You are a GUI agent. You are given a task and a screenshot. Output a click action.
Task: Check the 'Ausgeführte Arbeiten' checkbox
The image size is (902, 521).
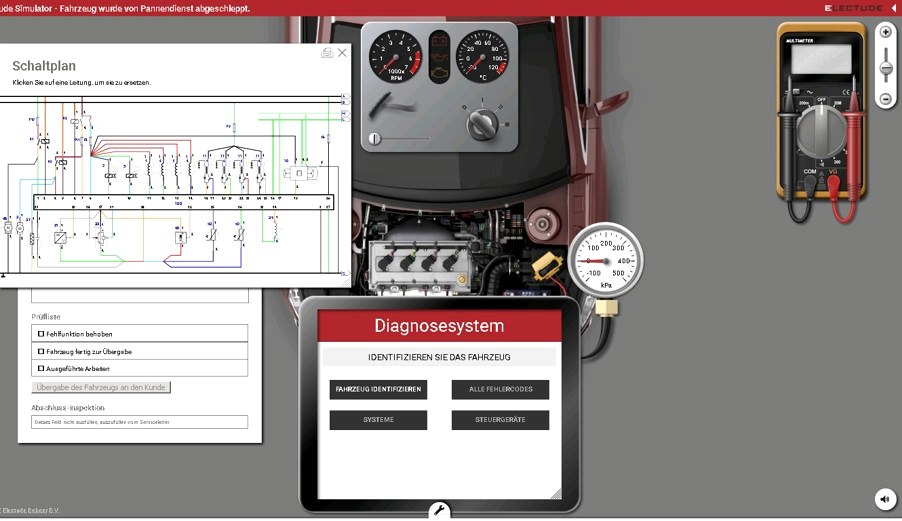[x=41, y=368]
